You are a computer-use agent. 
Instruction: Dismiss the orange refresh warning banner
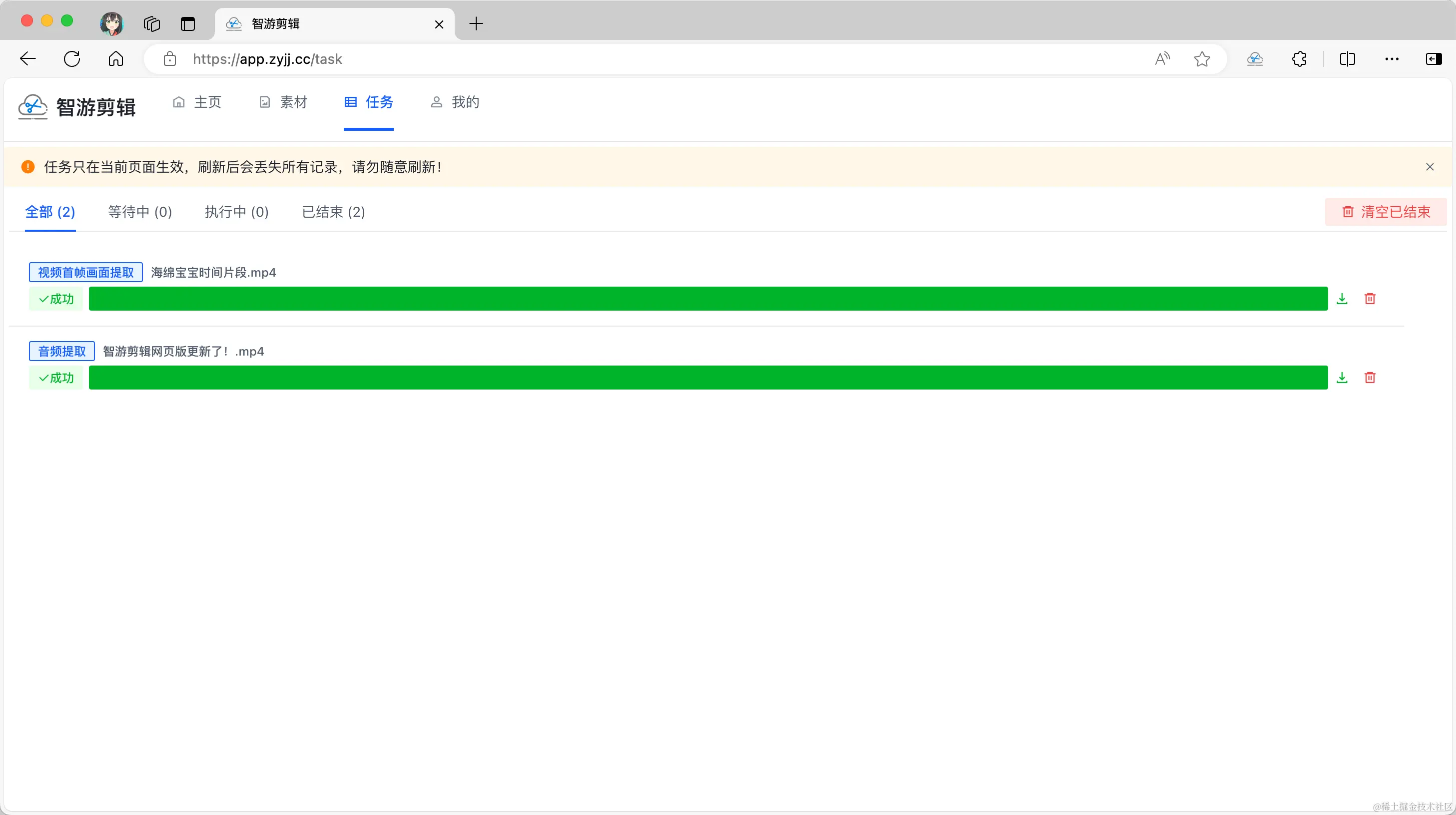coord(1430,167)
